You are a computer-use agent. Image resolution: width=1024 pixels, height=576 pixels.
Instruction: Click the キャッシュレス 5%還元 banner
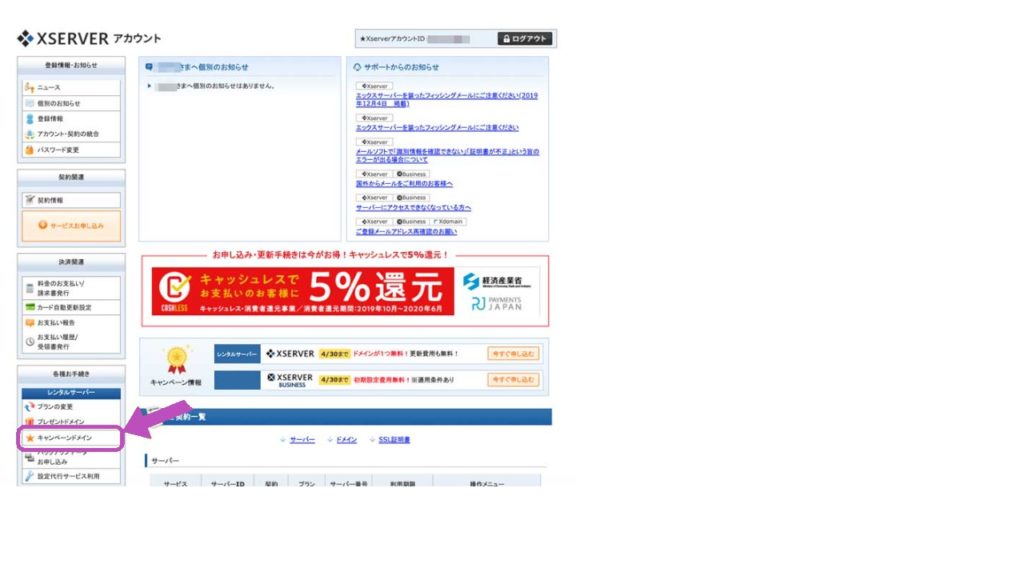pos(303,291)
